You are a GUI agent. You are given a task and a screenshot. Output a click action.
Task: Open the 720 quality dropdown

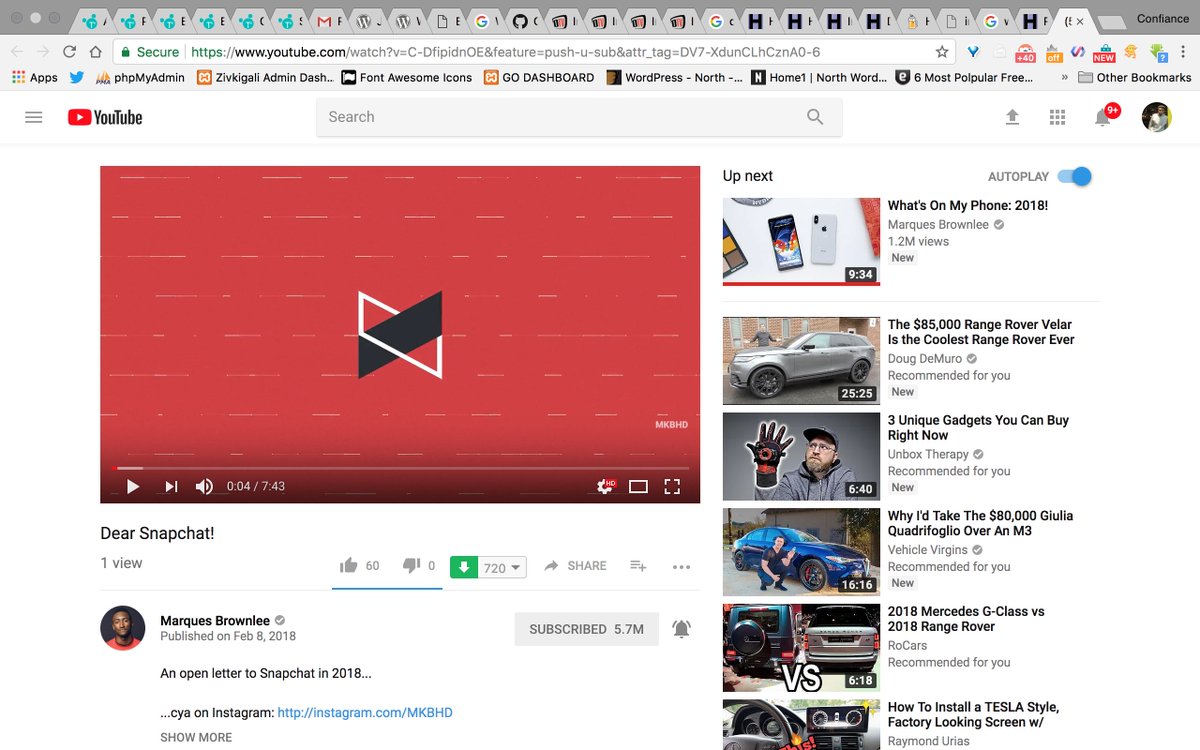pos(502,567)
